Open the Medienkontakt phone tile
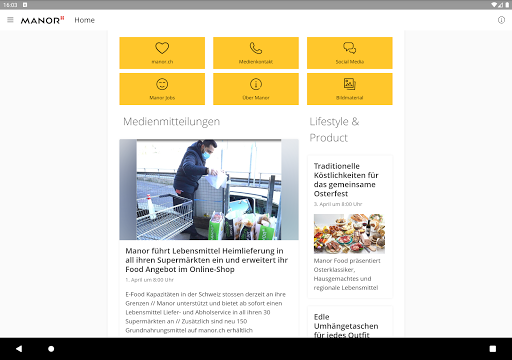 coord(256,53)
